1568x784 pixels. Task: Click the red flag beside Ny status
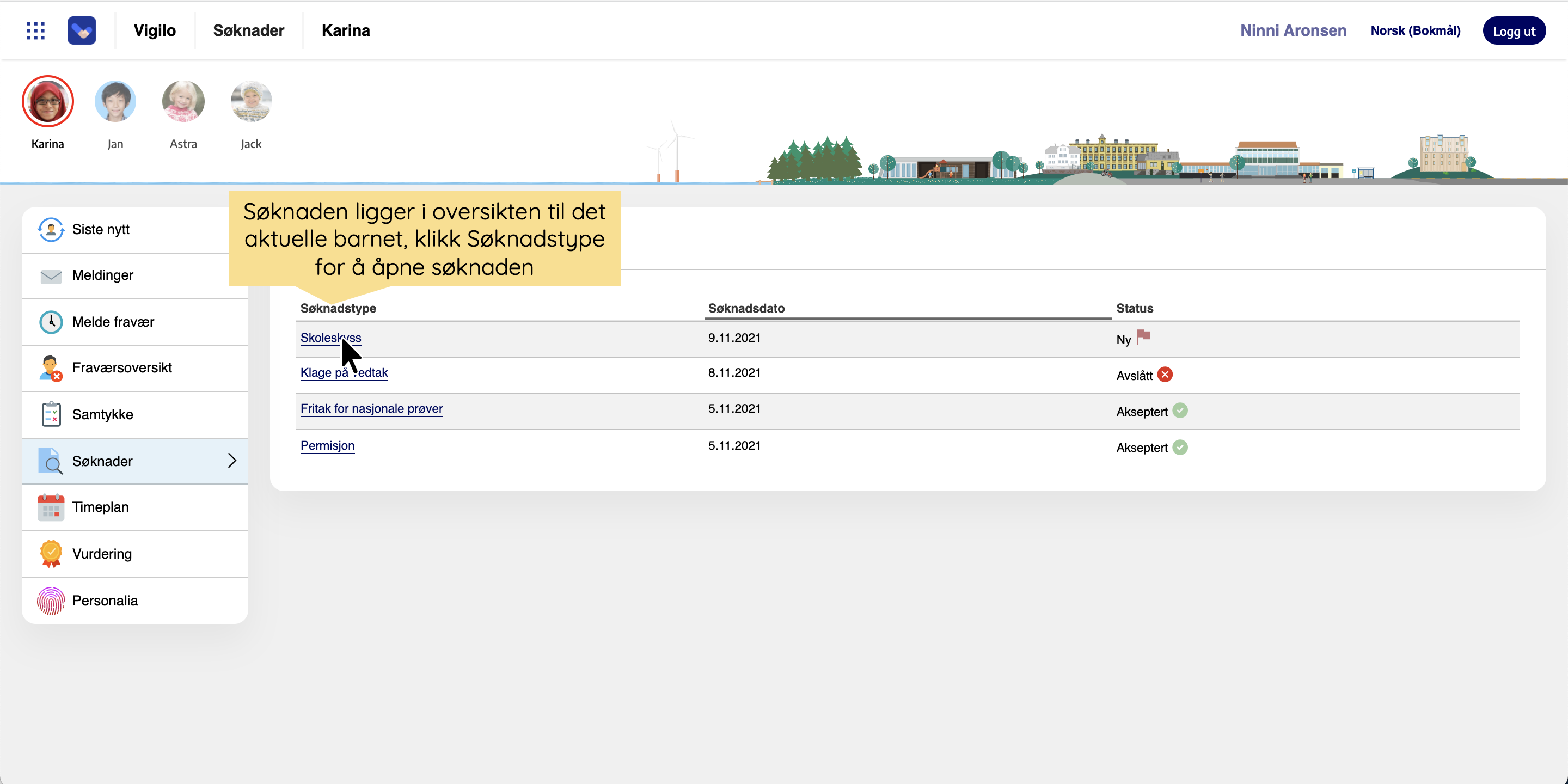tap(1144, 336)
